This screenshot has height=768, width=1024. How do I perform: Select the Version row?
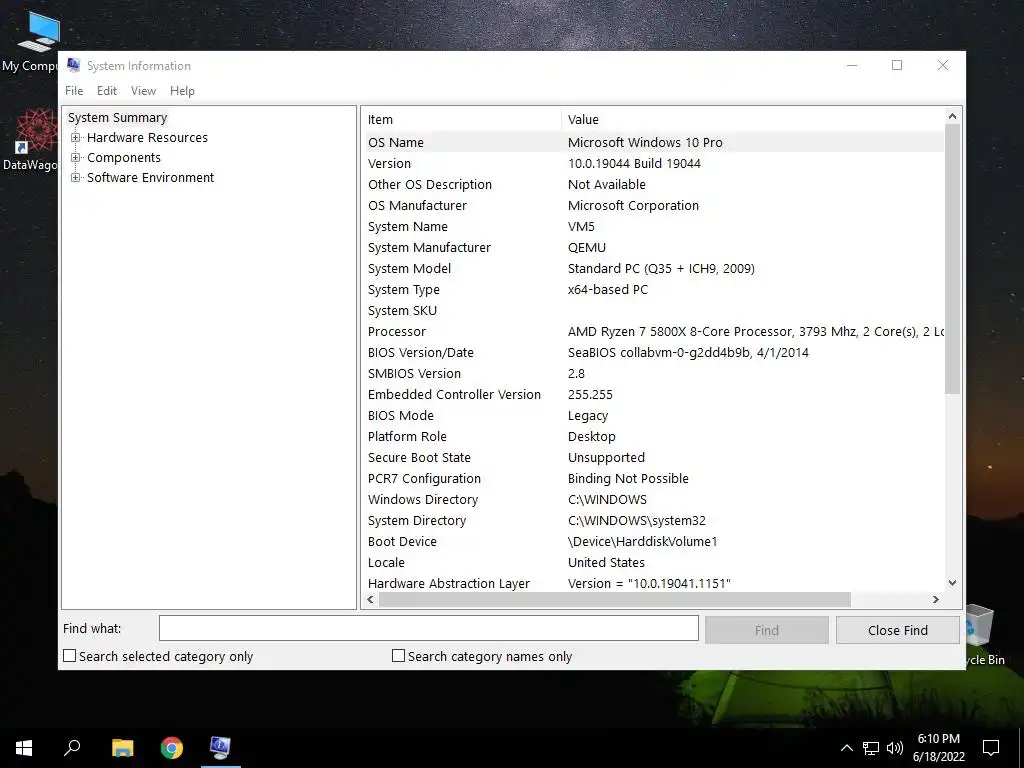pos(653,163)
